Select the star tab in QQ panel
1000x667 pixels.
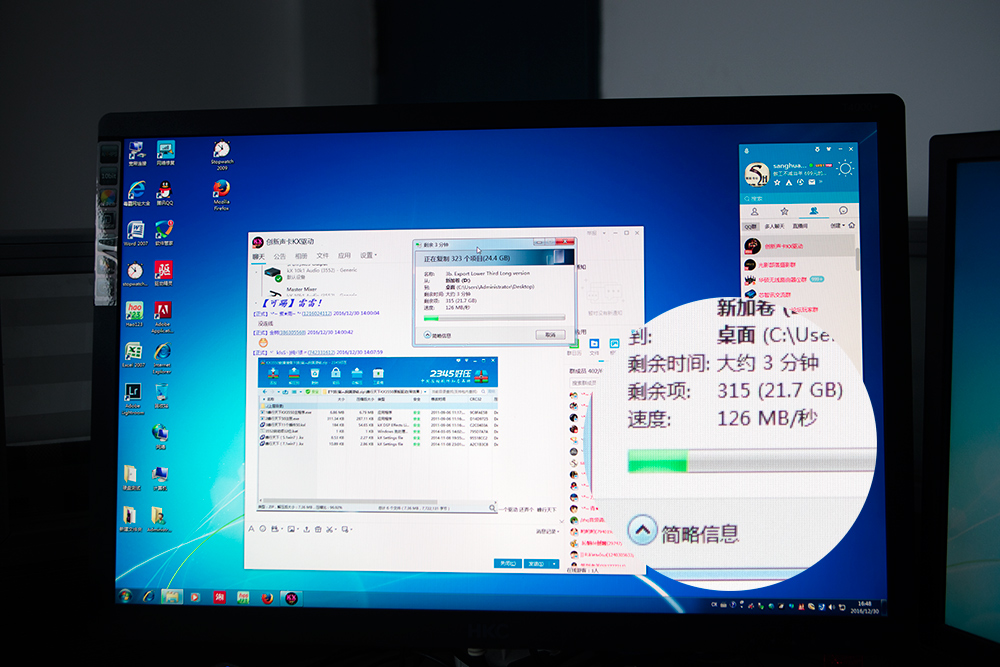(x=784, y=211)
